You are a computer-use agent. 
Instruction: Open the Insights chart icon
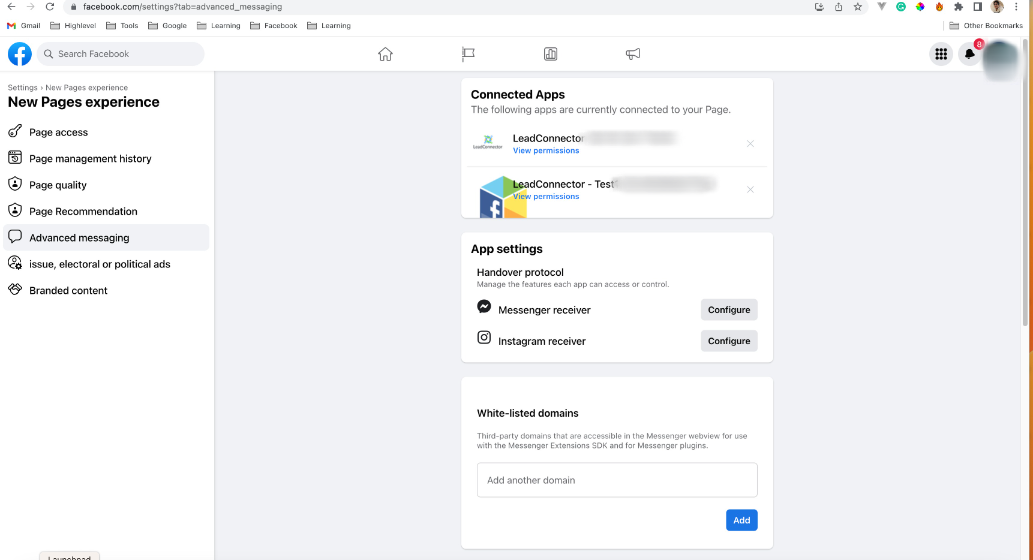coord(551,54)
